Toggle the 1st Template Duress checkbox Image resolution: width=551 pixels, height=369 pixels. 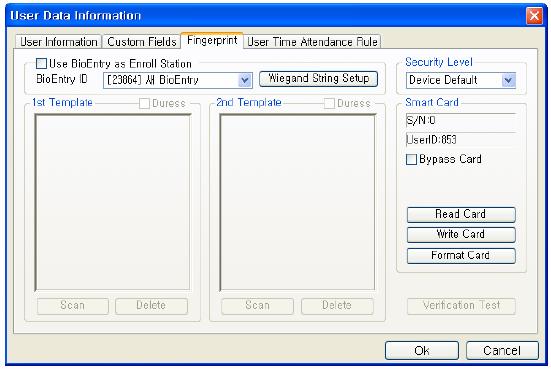pyautogui.click(x=144, y=103)
